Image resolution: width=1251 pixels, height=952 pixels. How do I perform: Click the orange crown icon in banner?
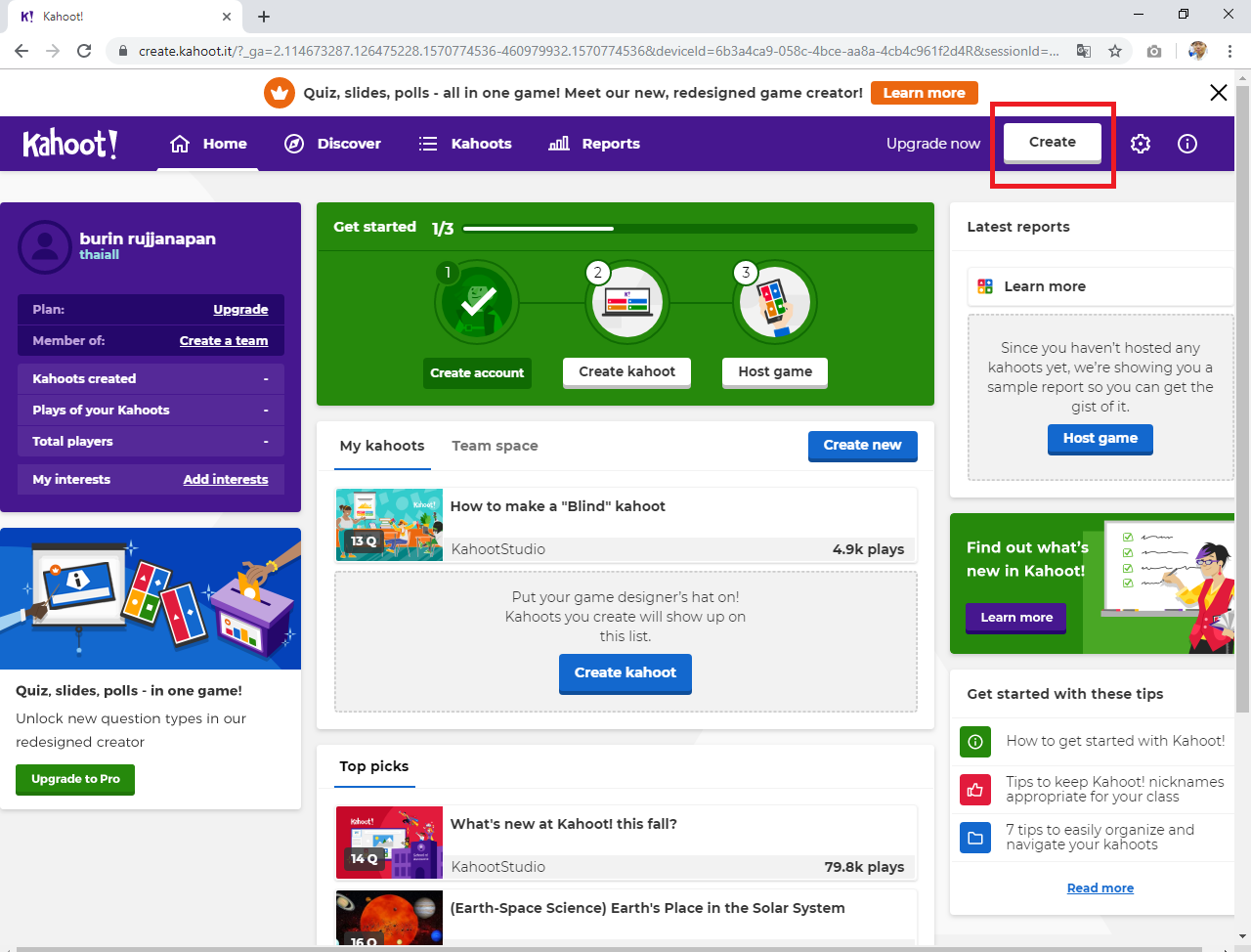280,93
